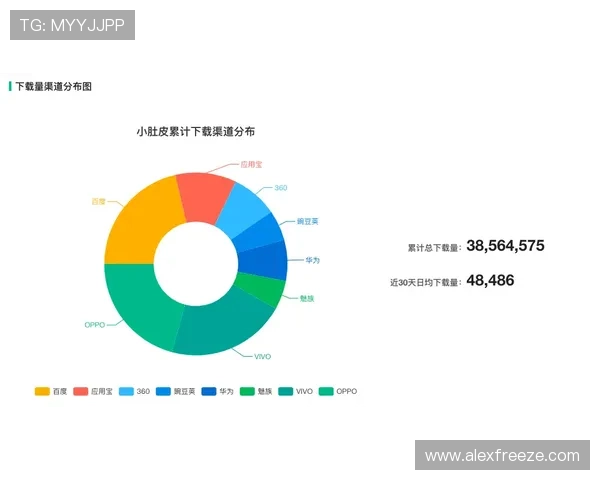
Task: Click the chart title 小肚皮累计下载渠道分布
Action: click(196, 132)
